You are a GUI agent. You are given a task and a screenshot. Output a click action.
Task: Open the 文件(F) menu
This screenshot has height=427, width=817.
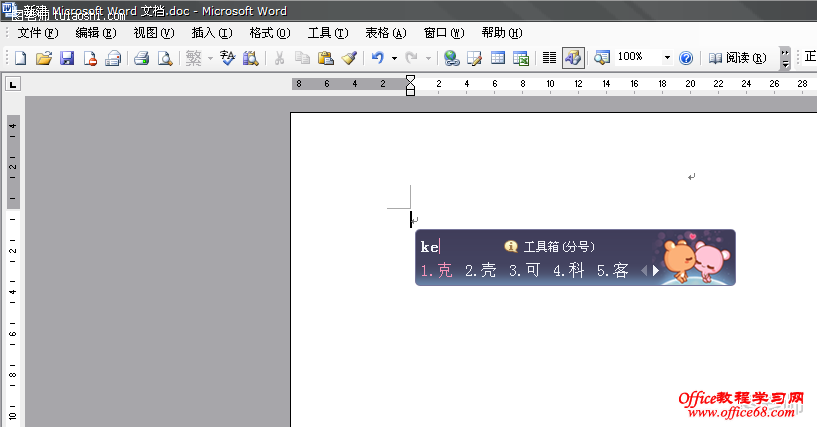(38, 33)
